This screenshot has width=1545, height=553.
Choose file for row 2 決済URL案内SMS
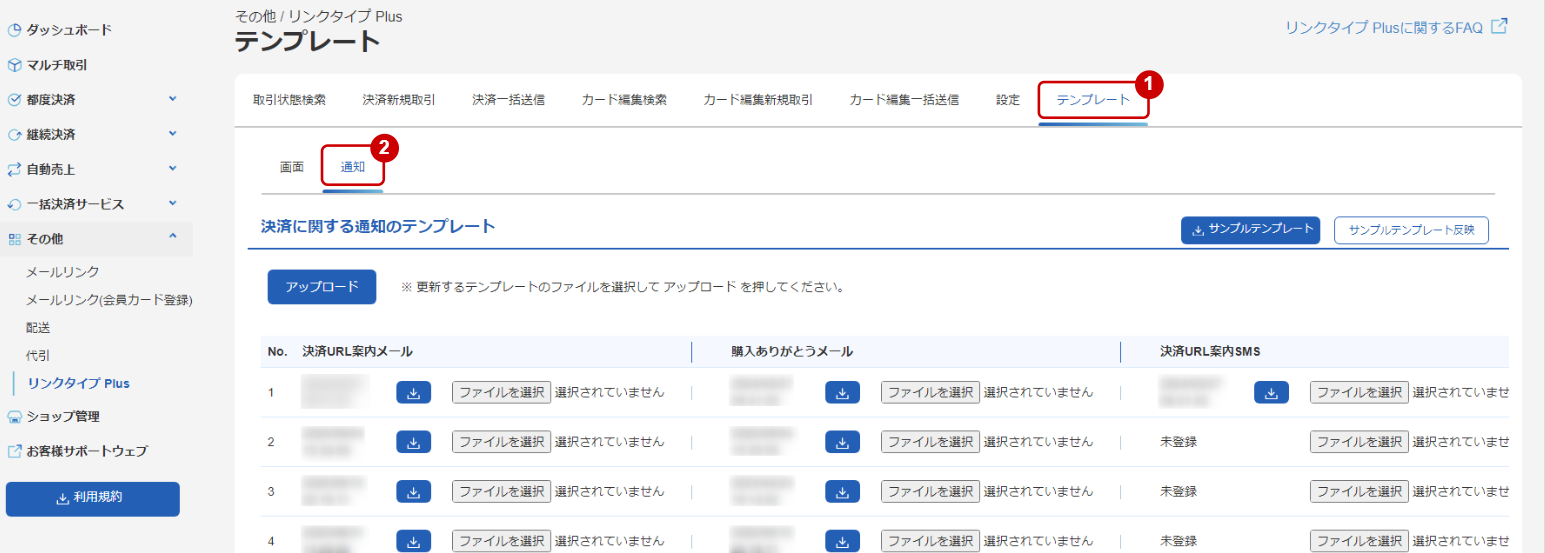tap(1359, 441)
